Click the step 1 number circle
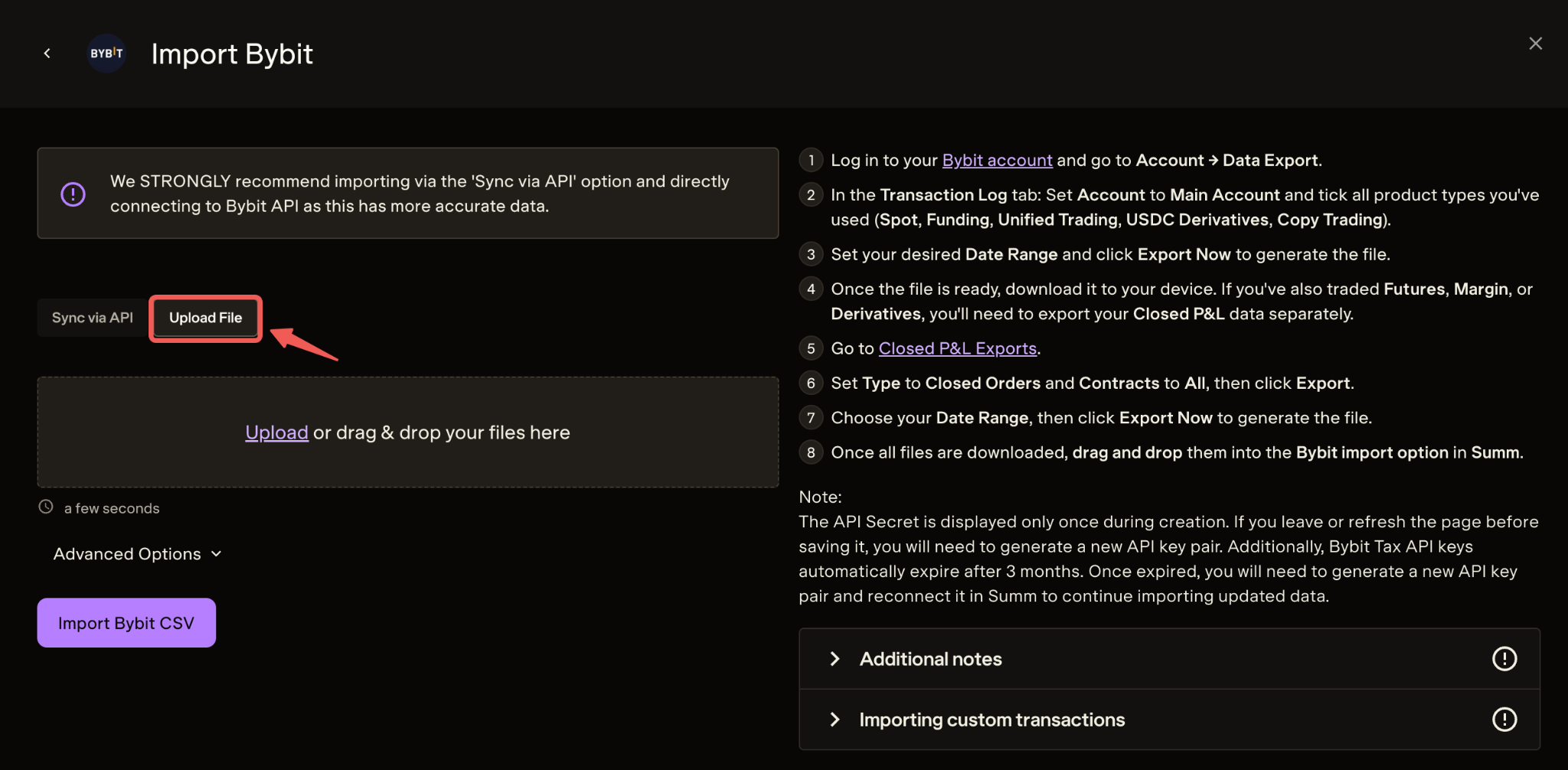Viewport: 1568px width, 770px height. tap(811, 160)
